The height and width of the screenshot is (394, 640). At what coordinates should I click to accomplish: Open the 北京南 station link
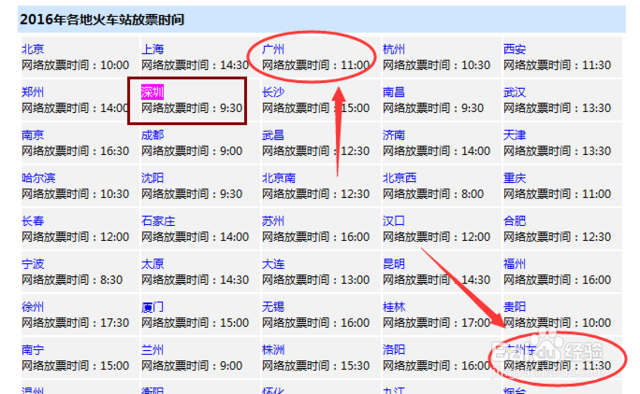[x=279, y=178]
